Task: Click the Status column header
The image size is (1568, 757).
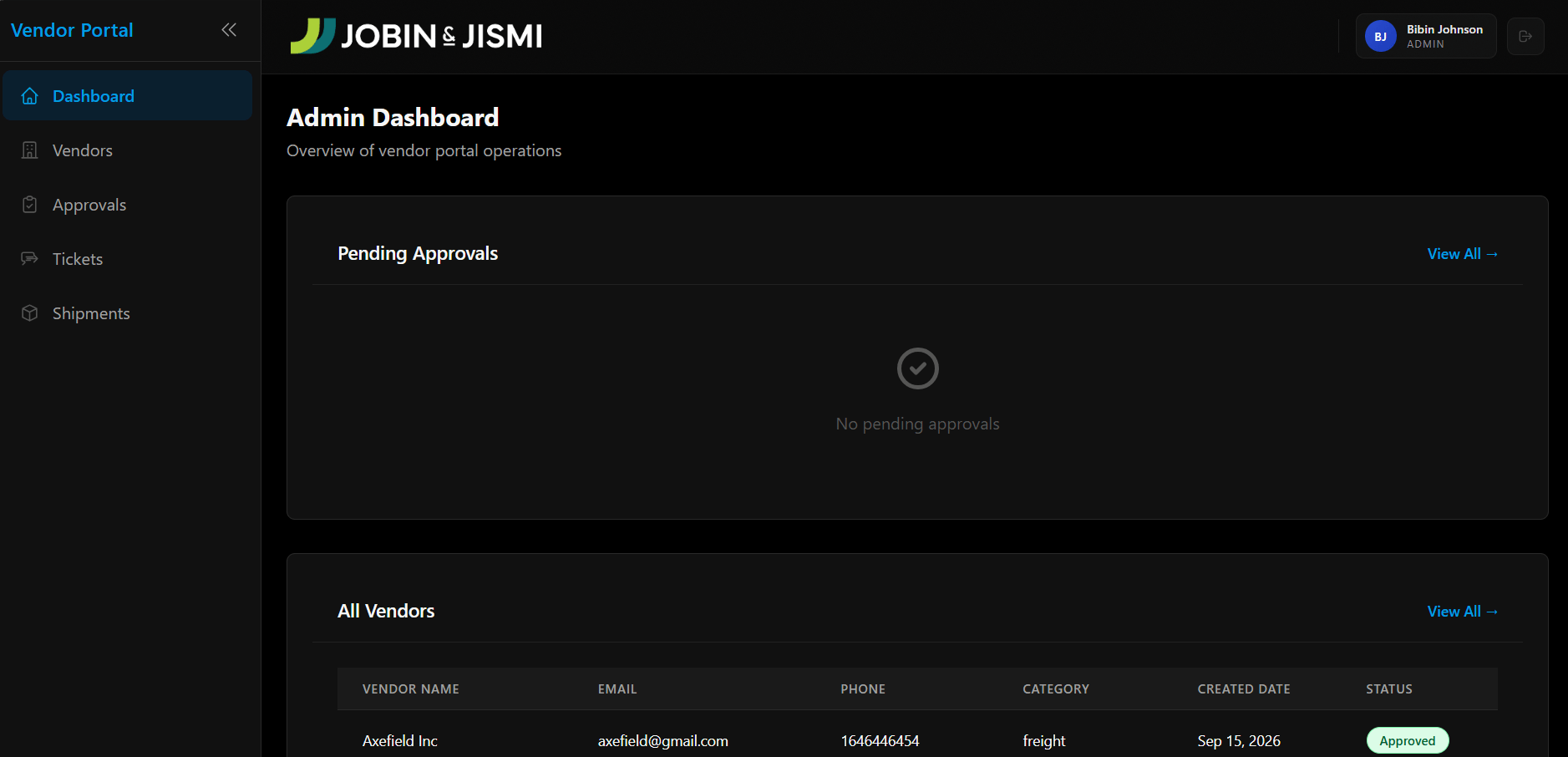Action: 1389,689
